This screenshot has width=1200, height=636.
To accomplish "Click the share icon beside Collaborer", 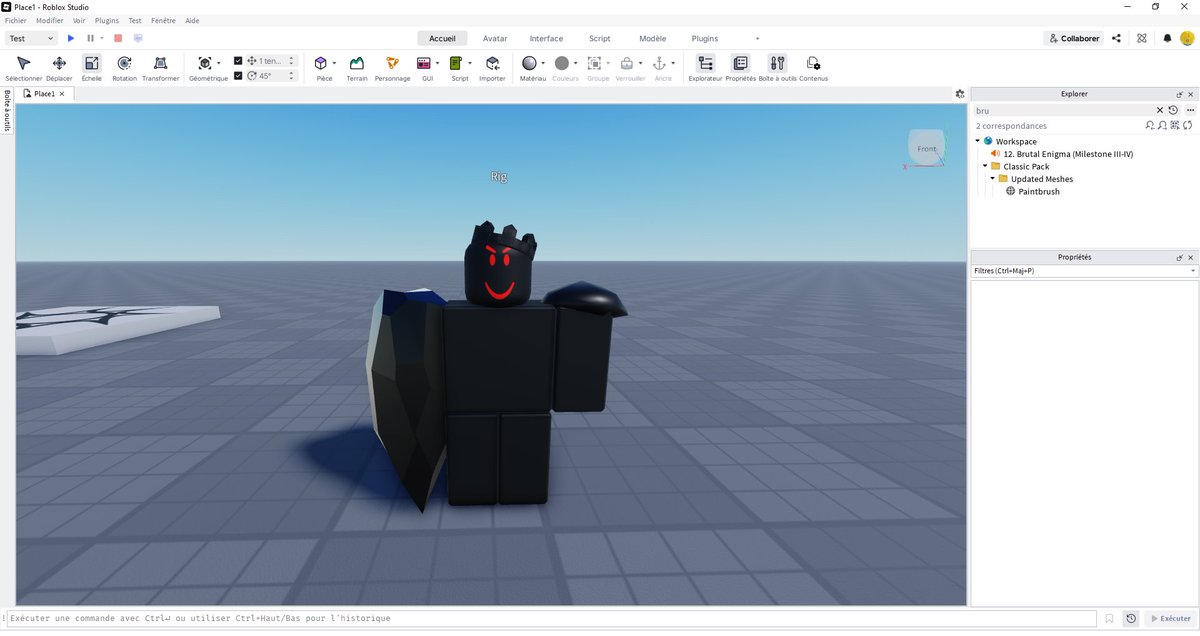I will [1116, 38].
